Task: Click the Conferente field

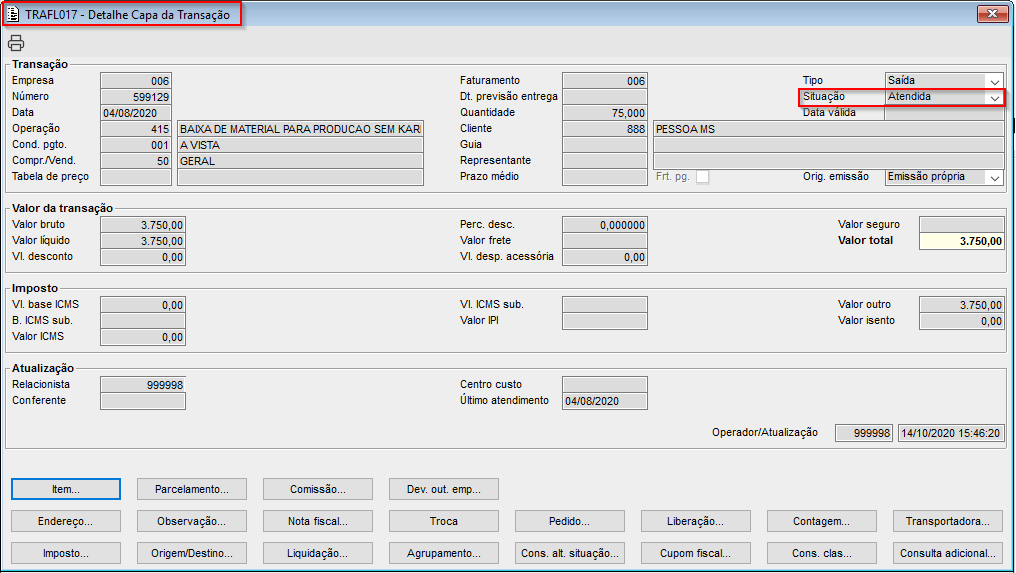Action: coord(143,401)
